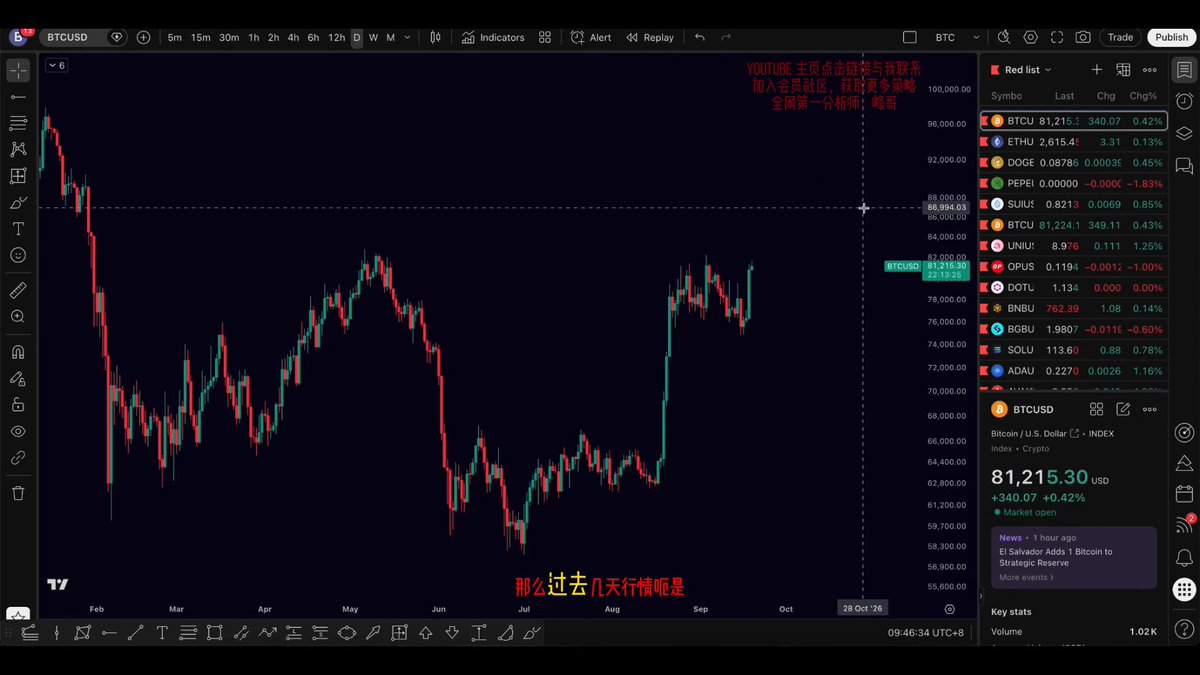
Task: Toggle lock all drawings padlock
Action: 18,405
